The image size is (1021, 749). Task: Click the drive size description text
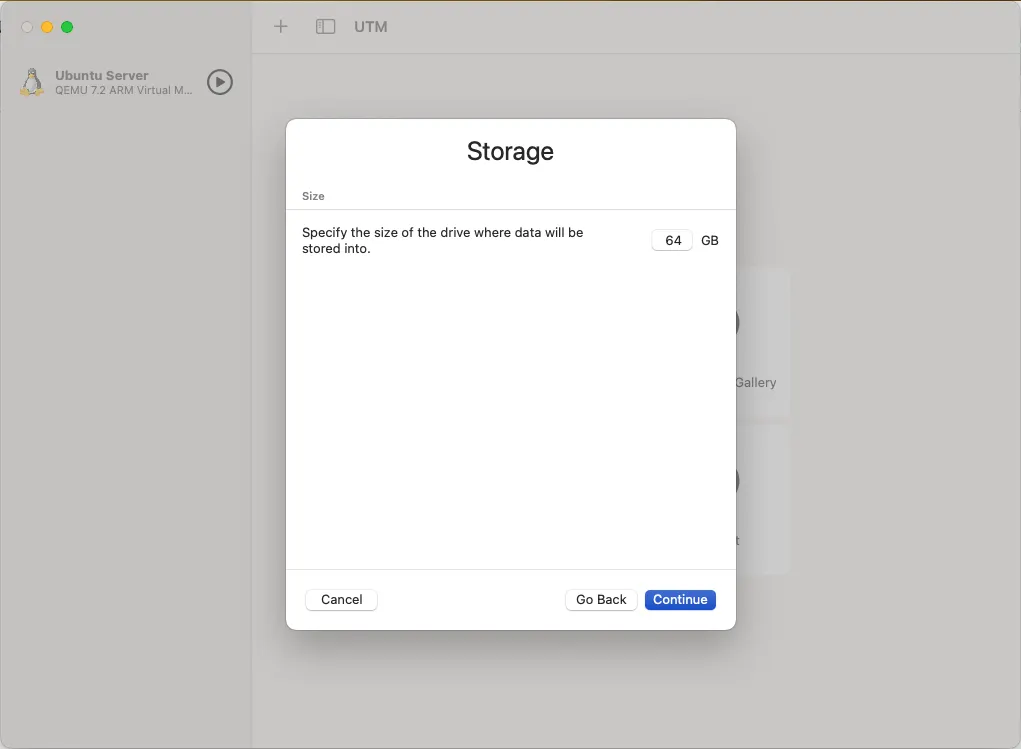pos(443,240)
